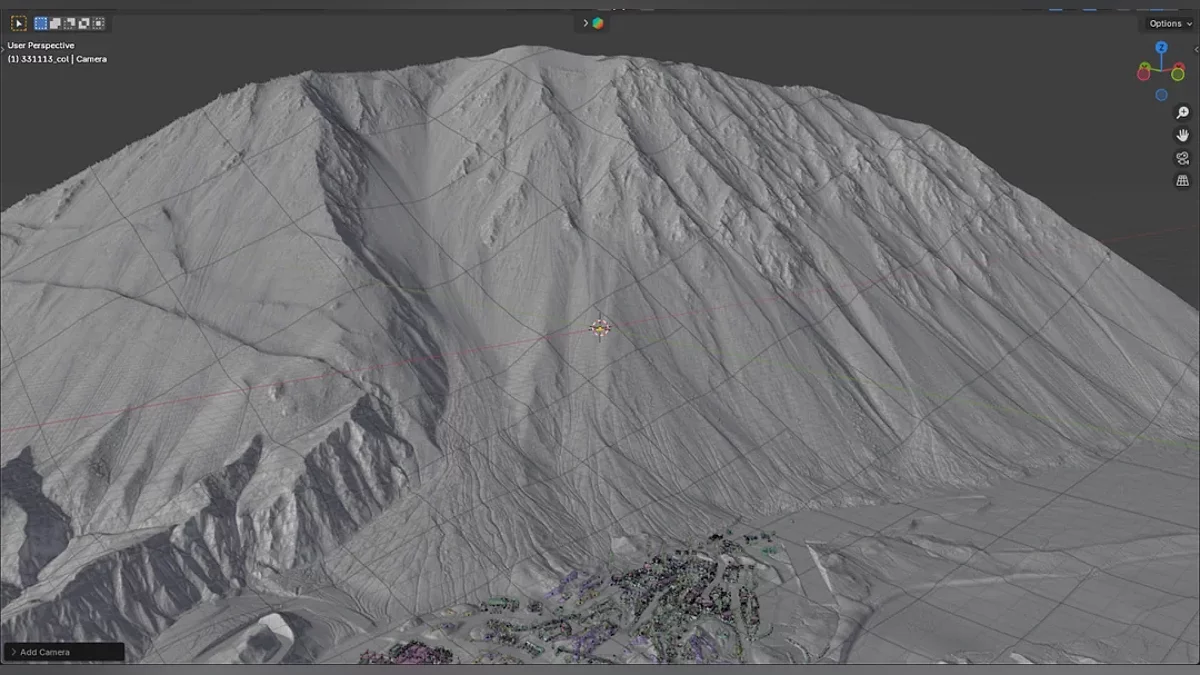The image size is (1200, 675).
Task: Choose the Intersect Selection mode icon
Action: click(98, 23)
